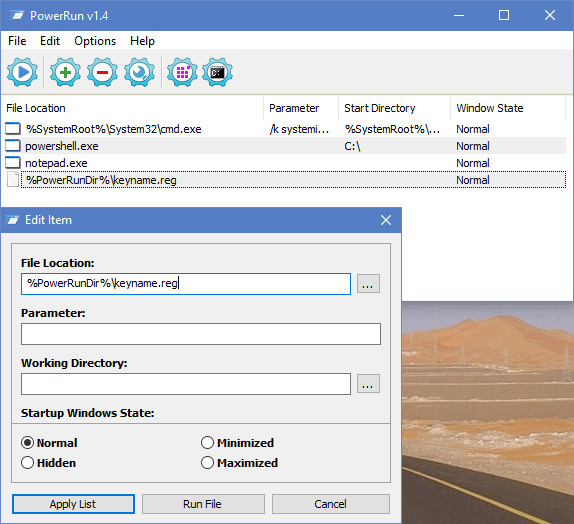Click the red minus Remove item icon
This screenshot has width=574, height=524.
click(102, 72)
